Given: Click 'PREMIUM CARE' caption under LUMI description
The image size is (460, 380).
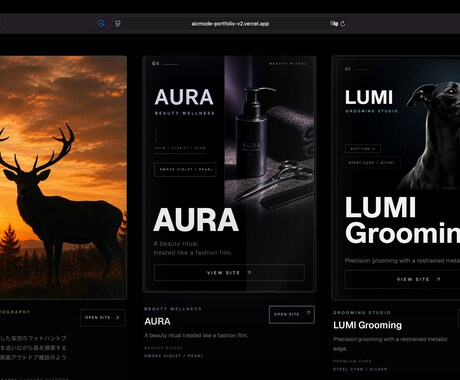Looking at the screenshot, I should [x=352, y=361].
